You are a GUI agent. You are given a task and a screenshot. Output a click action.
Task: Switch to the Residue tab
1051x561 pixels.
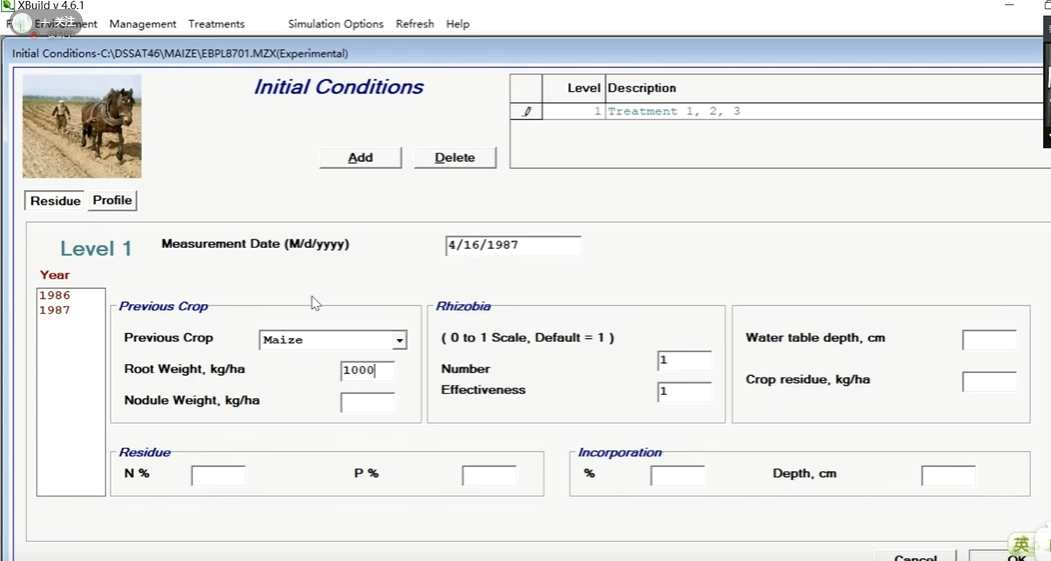pos(55,200)
